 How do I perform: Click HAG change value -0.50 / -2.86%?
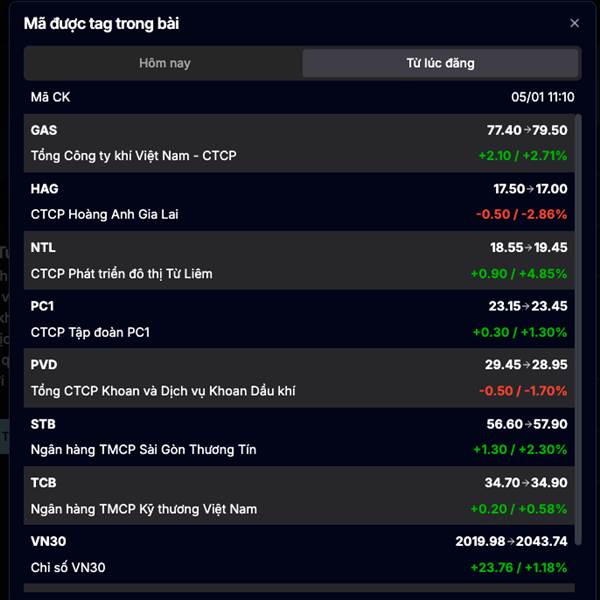[x=522, y=214]
